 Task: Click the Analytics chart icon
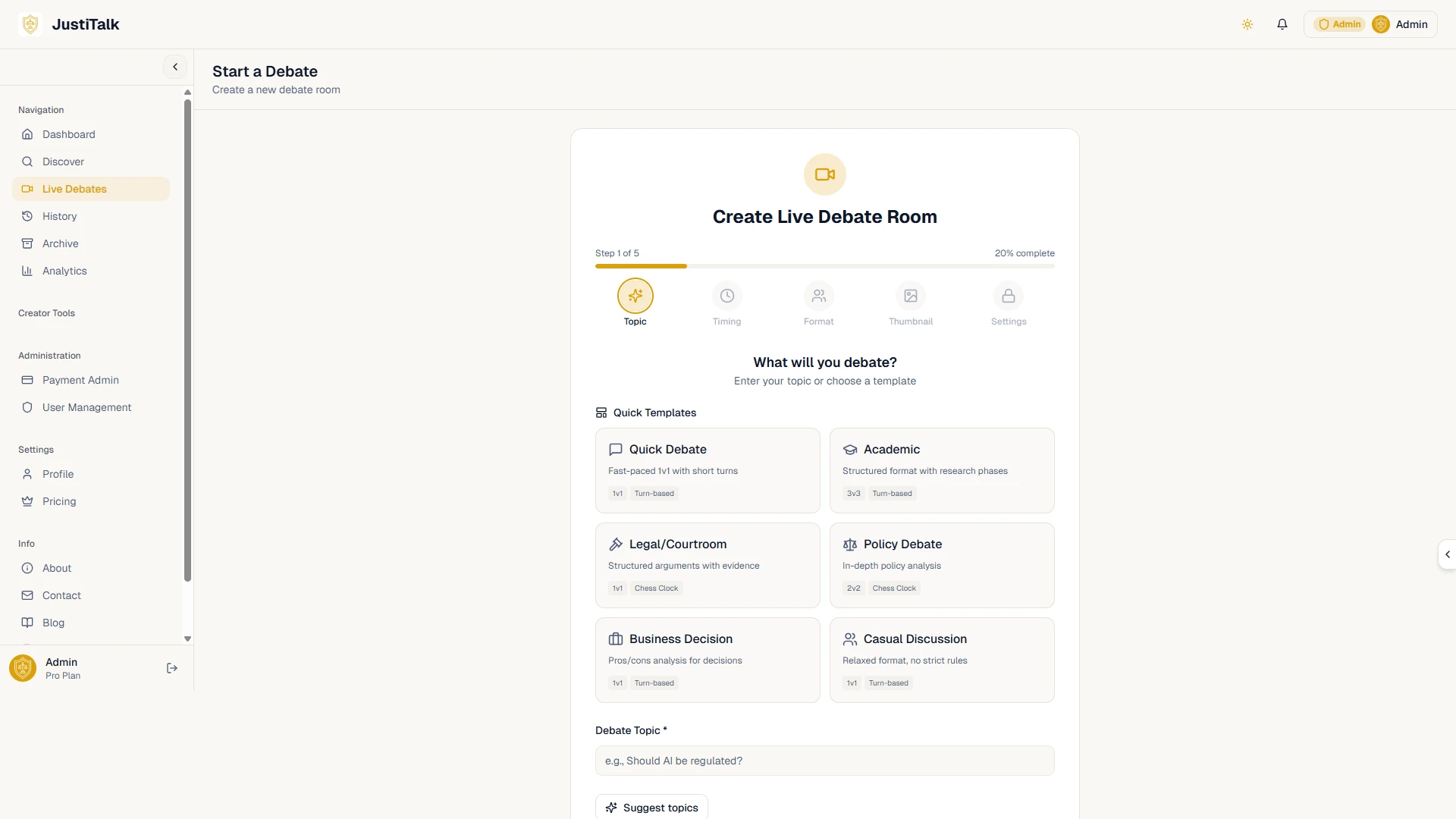[27, 271]
